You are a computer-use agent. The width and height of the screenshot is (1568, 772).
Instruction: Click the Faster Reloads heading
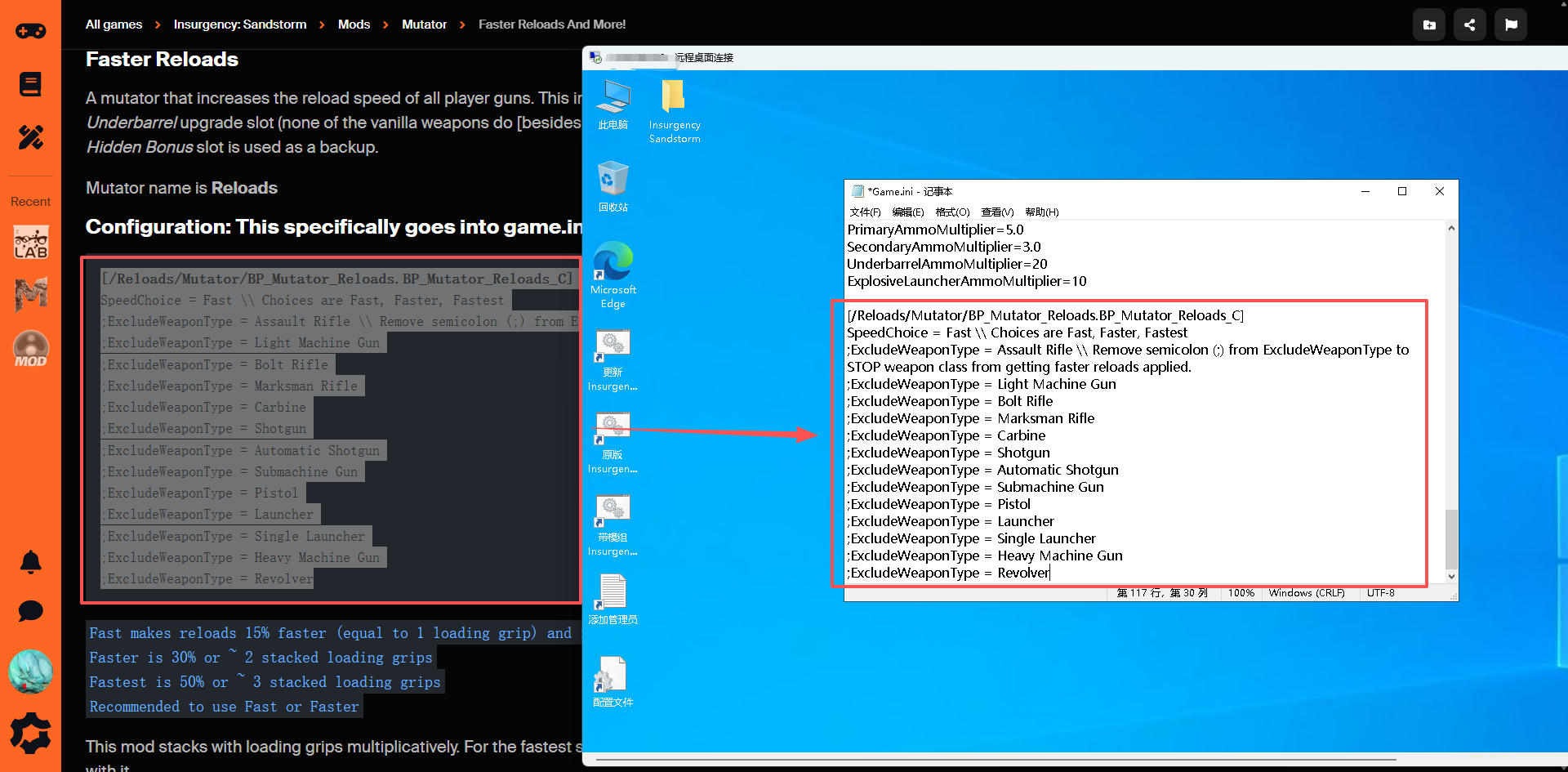pos(162,60)
